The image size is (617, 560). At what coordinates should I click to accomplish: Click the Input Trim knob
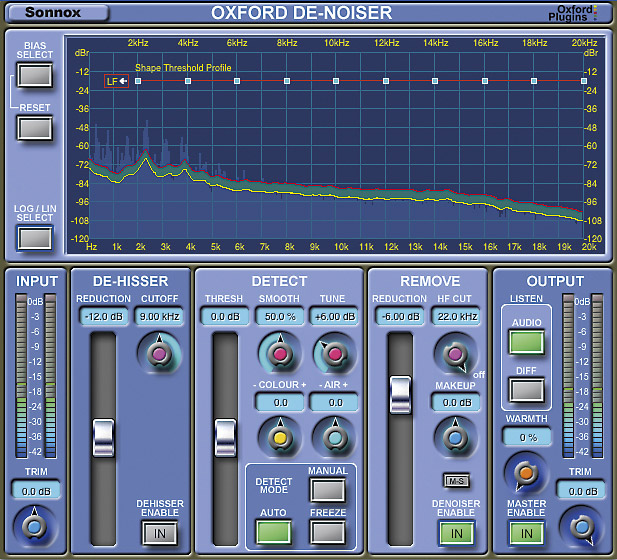point(34,527)
